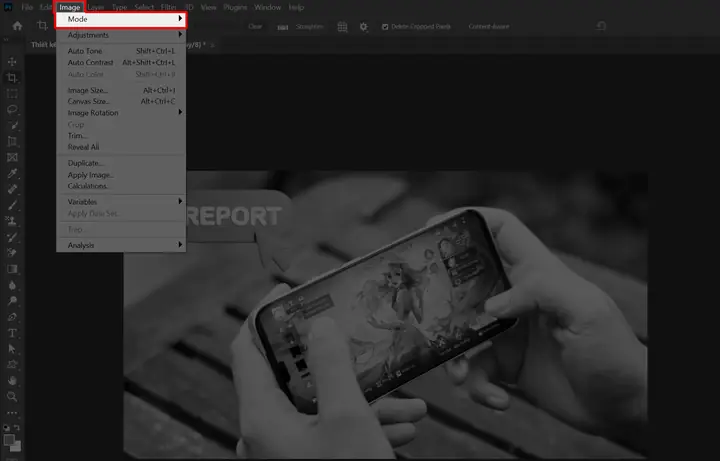Click the Home icon in options bar
Image resolution: width=720 pixels, height=461 pixels.
pos(17,26)
